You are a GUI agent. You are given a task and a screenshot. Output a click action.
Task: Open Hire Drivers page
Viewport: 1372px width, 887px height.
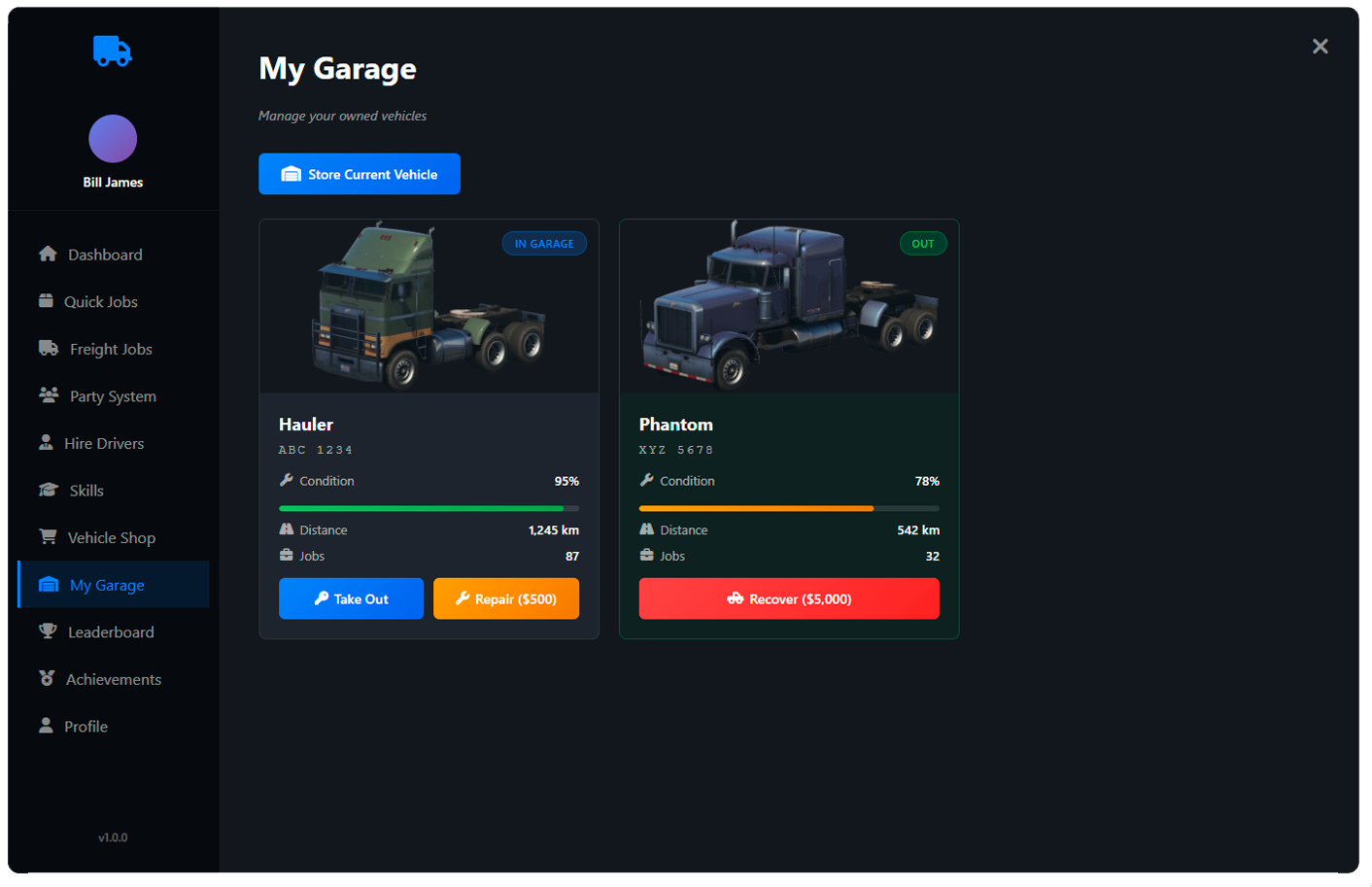coord(114,443)
